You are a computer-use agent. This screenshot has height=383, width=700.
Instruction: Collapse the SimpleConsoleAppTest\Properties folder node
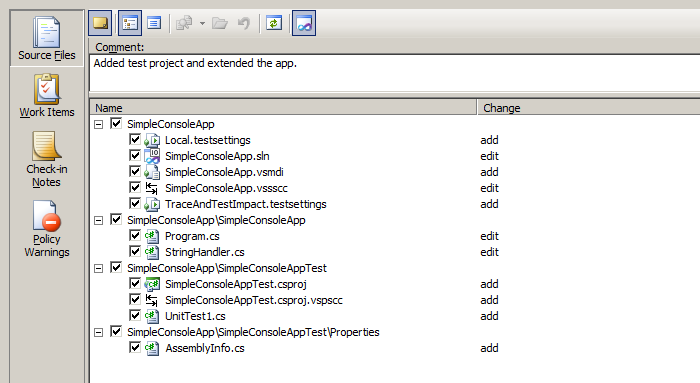(x=99, y=332)
